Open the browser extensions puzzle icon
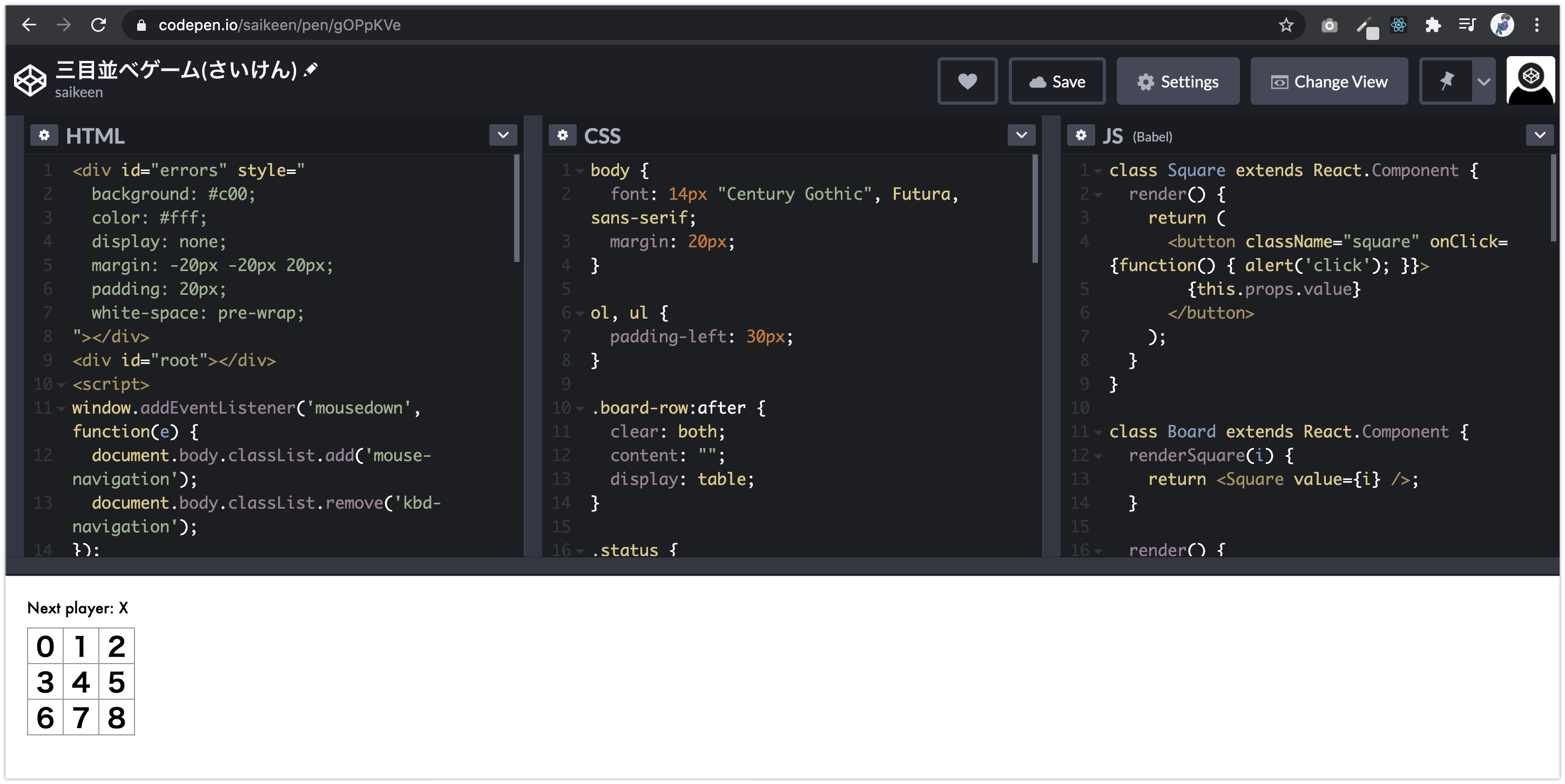 click(1433, 25)
